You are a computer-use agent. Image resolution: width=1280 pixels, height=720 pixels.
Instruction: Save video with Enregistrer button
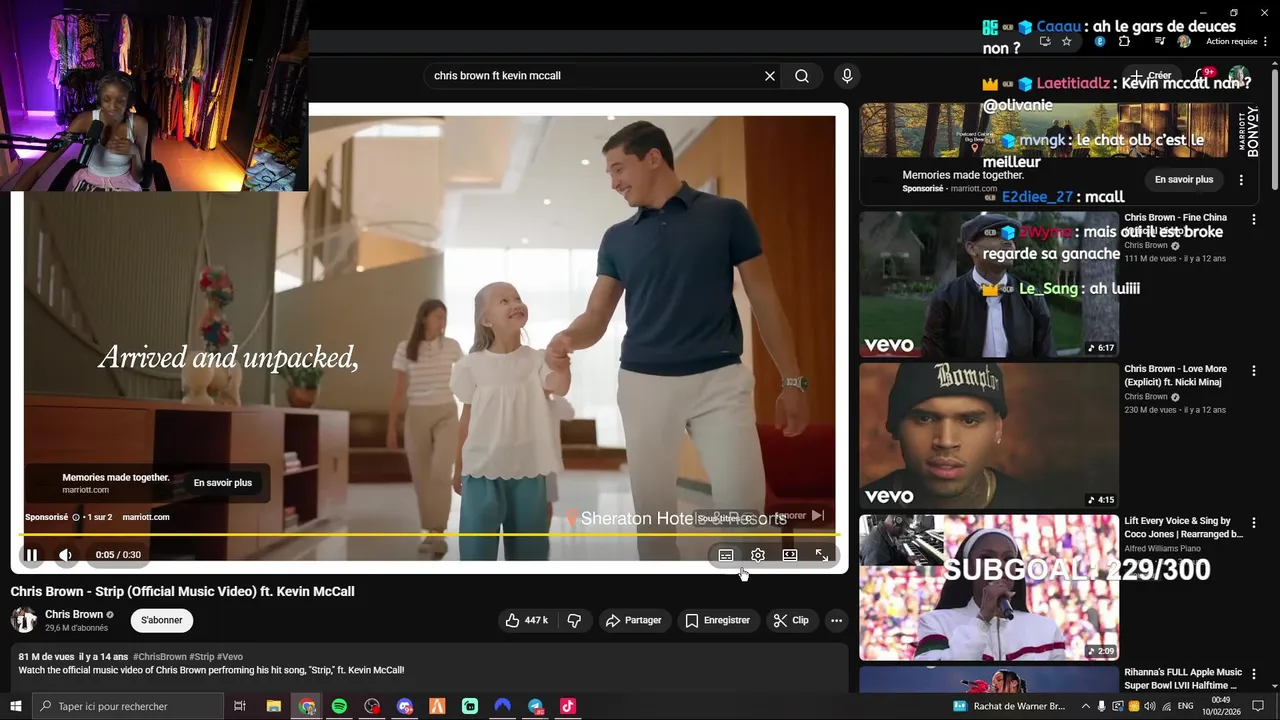(717, 620)
